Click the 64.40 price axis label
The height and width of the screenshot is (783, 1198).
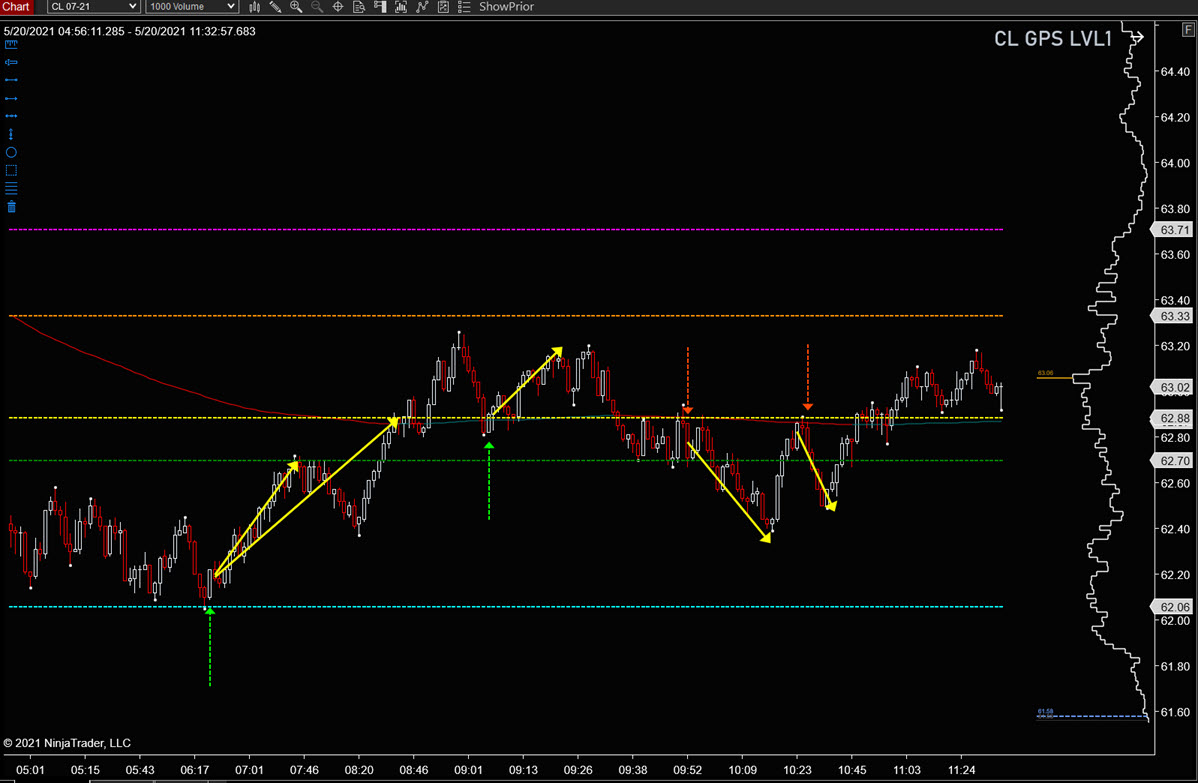click(x=1175, y=72)
